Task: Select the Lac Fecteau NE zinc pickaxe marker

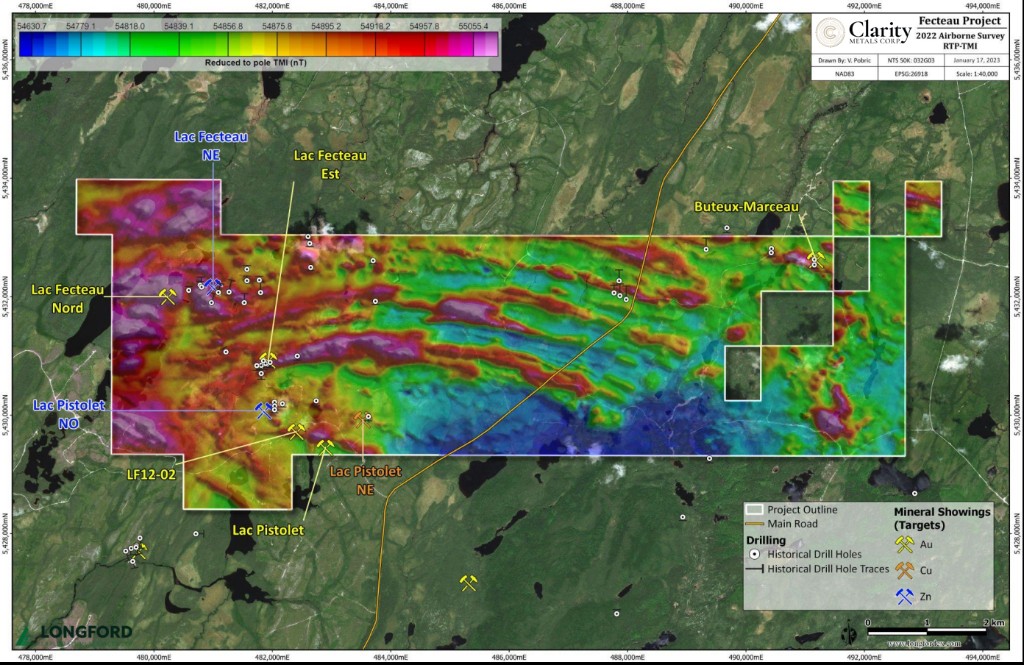Action: coord(211,287)
